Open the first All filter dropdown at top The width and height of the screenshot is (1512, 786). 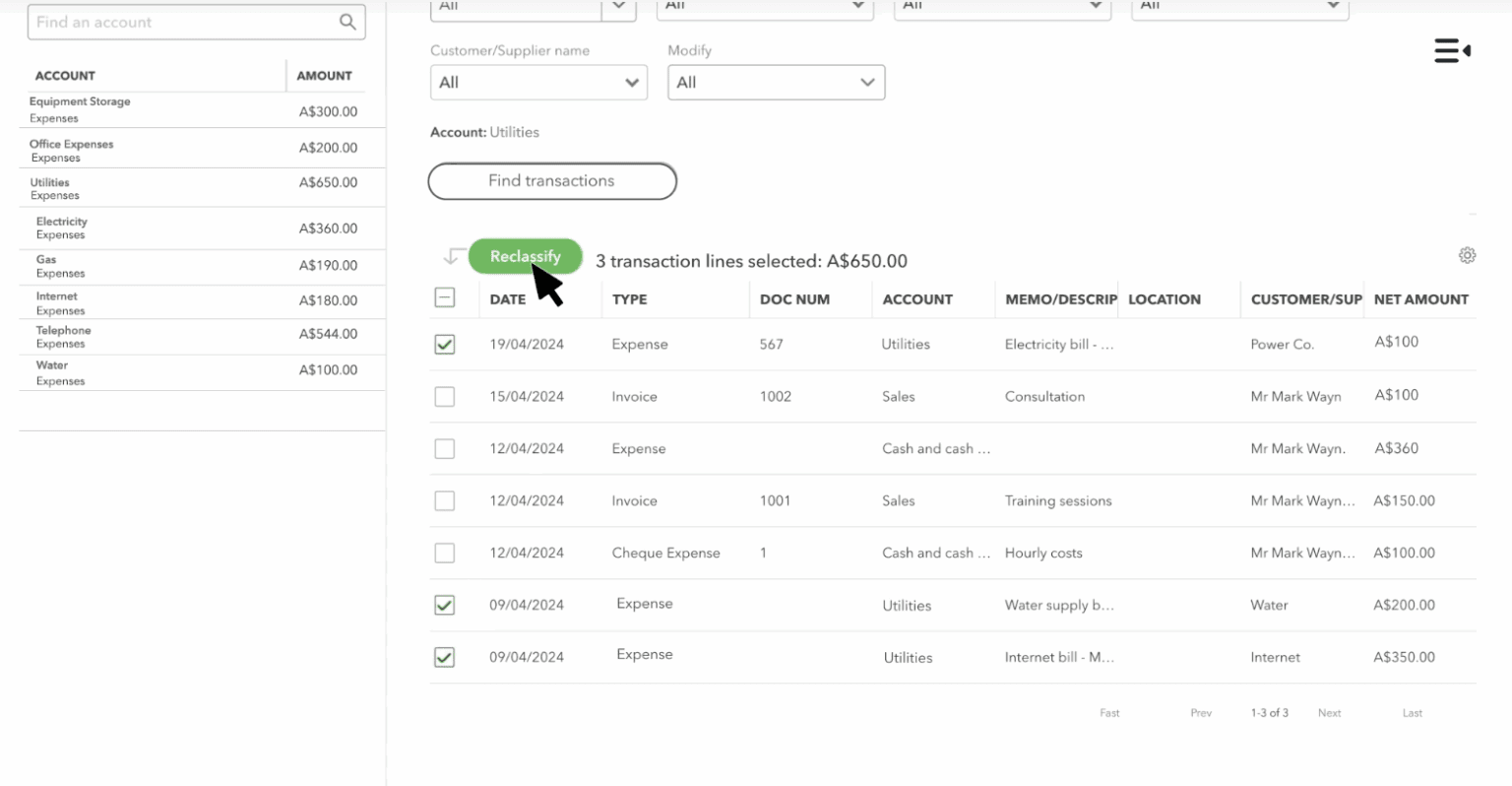coord(532,8)
